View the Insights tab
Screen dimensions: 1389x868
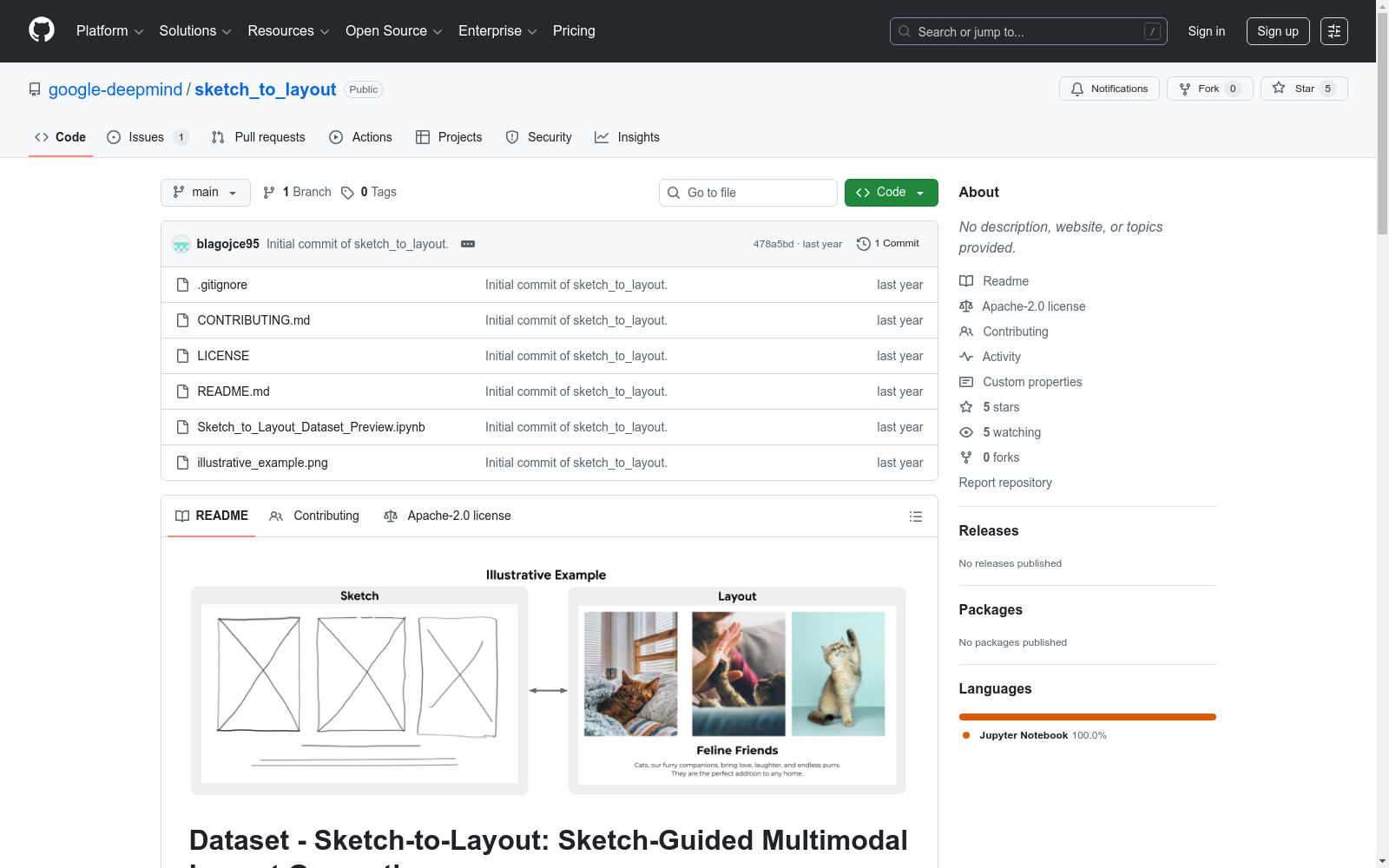627,137
